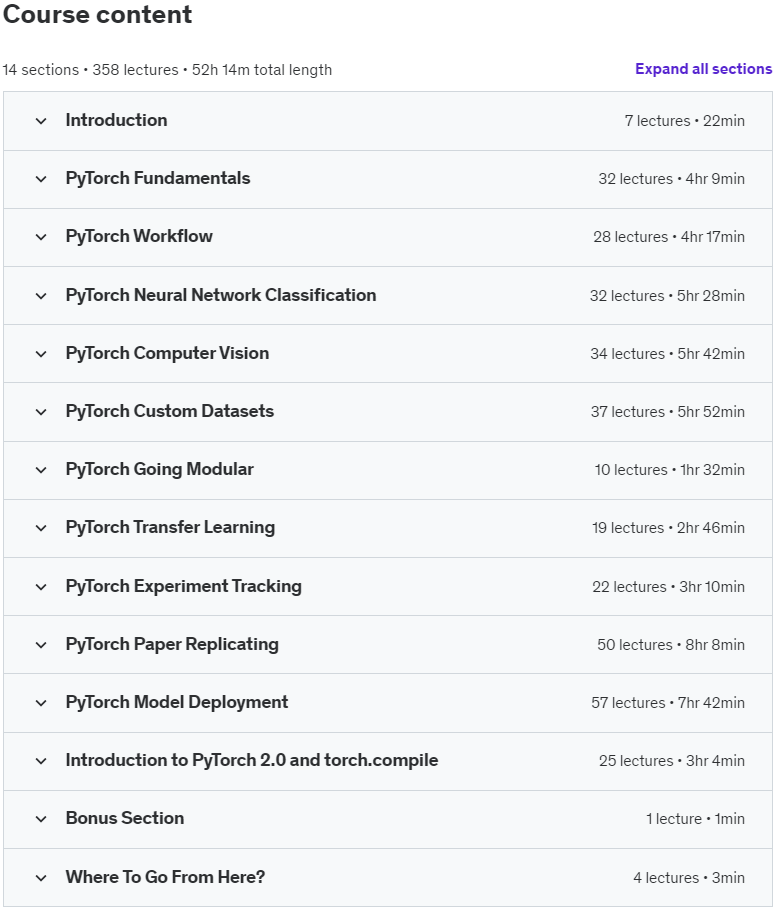Open the PyTorch Transfer Learning title
775x909 pixels.
click(170, 527)
